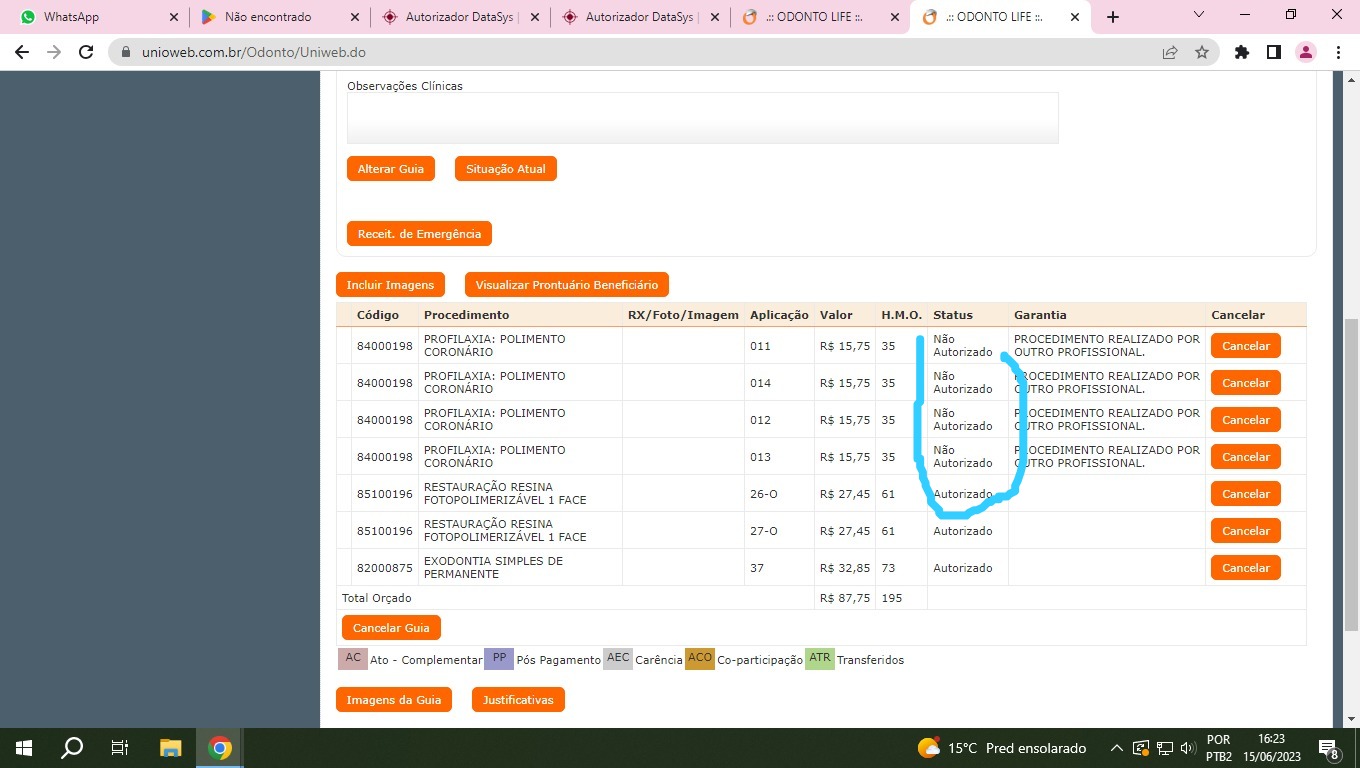1360x768 pixels.
Task: Open Imagens da Guia
Action: tap(394, 700)
